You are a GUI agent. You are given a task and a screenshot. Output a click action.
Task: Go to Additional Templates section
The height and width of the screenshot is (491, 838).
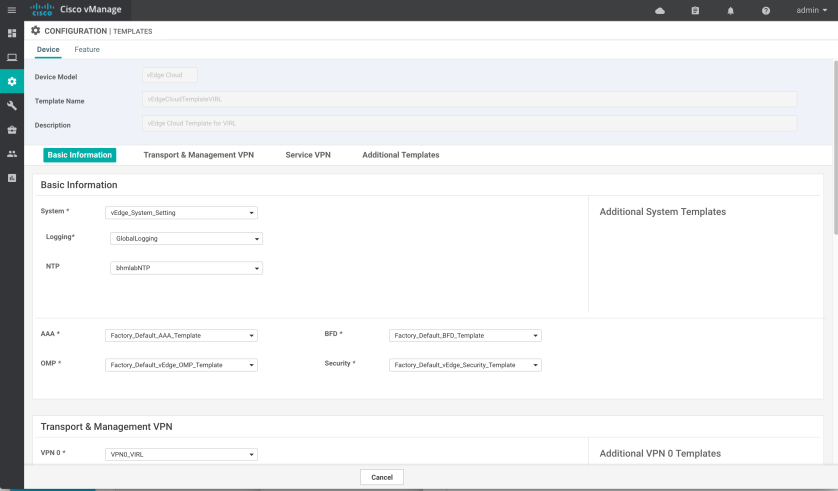(400, 155)
